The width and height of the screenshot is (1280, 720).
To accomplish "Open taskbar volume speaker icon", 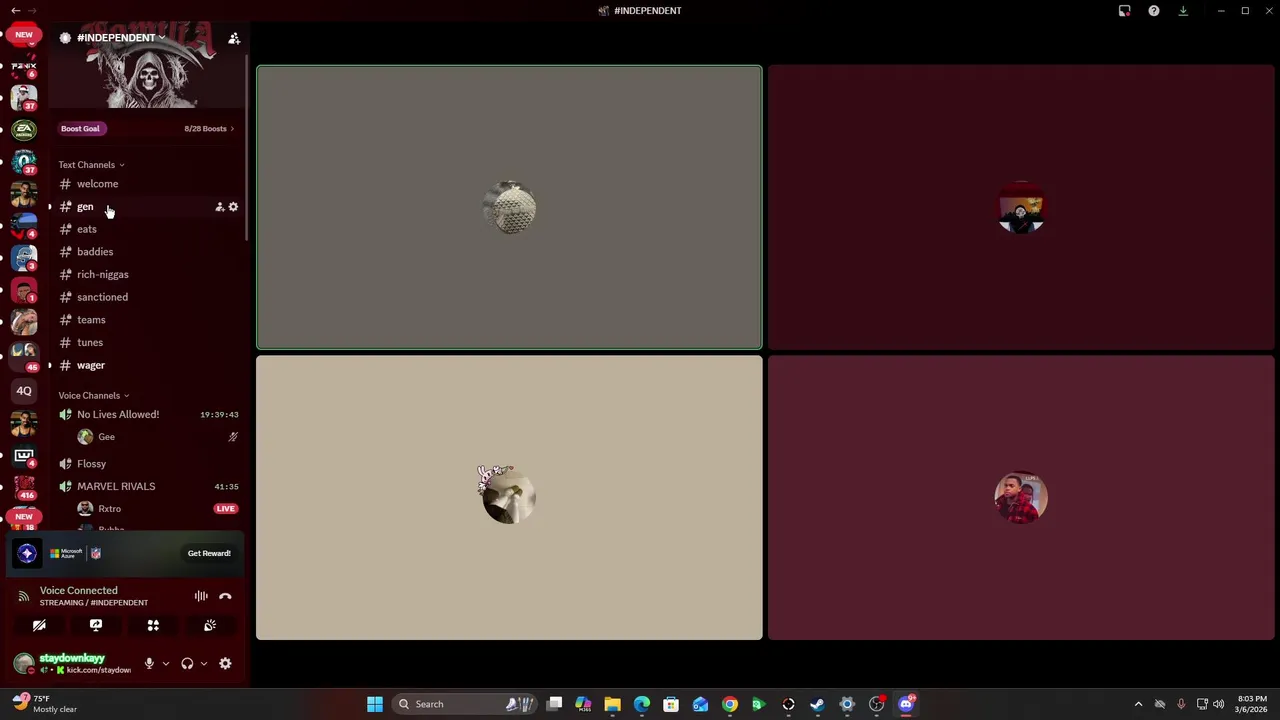I will [x=1219, y=704].
